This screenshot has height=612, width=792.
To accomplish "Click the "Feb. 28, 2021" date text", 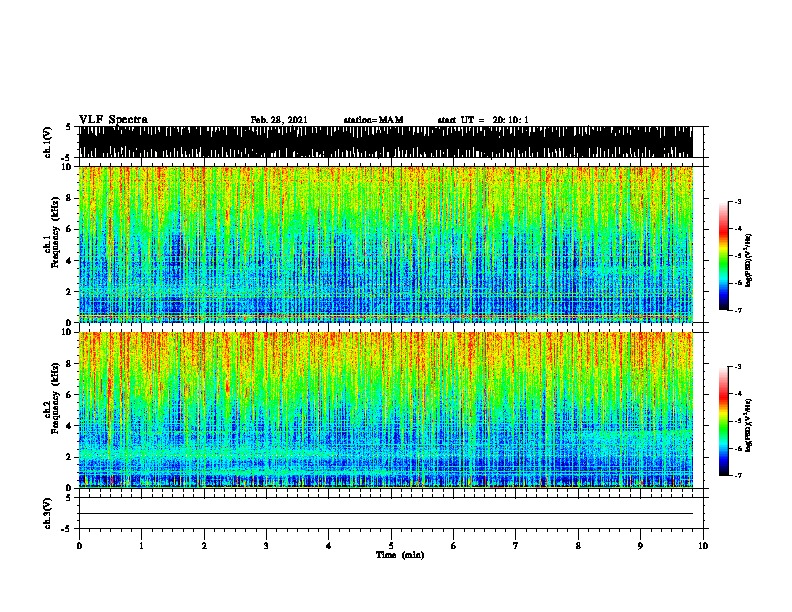I will (x=279, y=120).
